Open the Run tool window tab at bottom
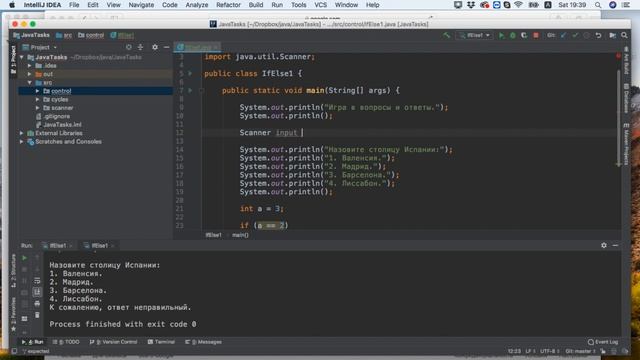Image resolution: width=640 pixels, height=360 pixels. (33, 342)
